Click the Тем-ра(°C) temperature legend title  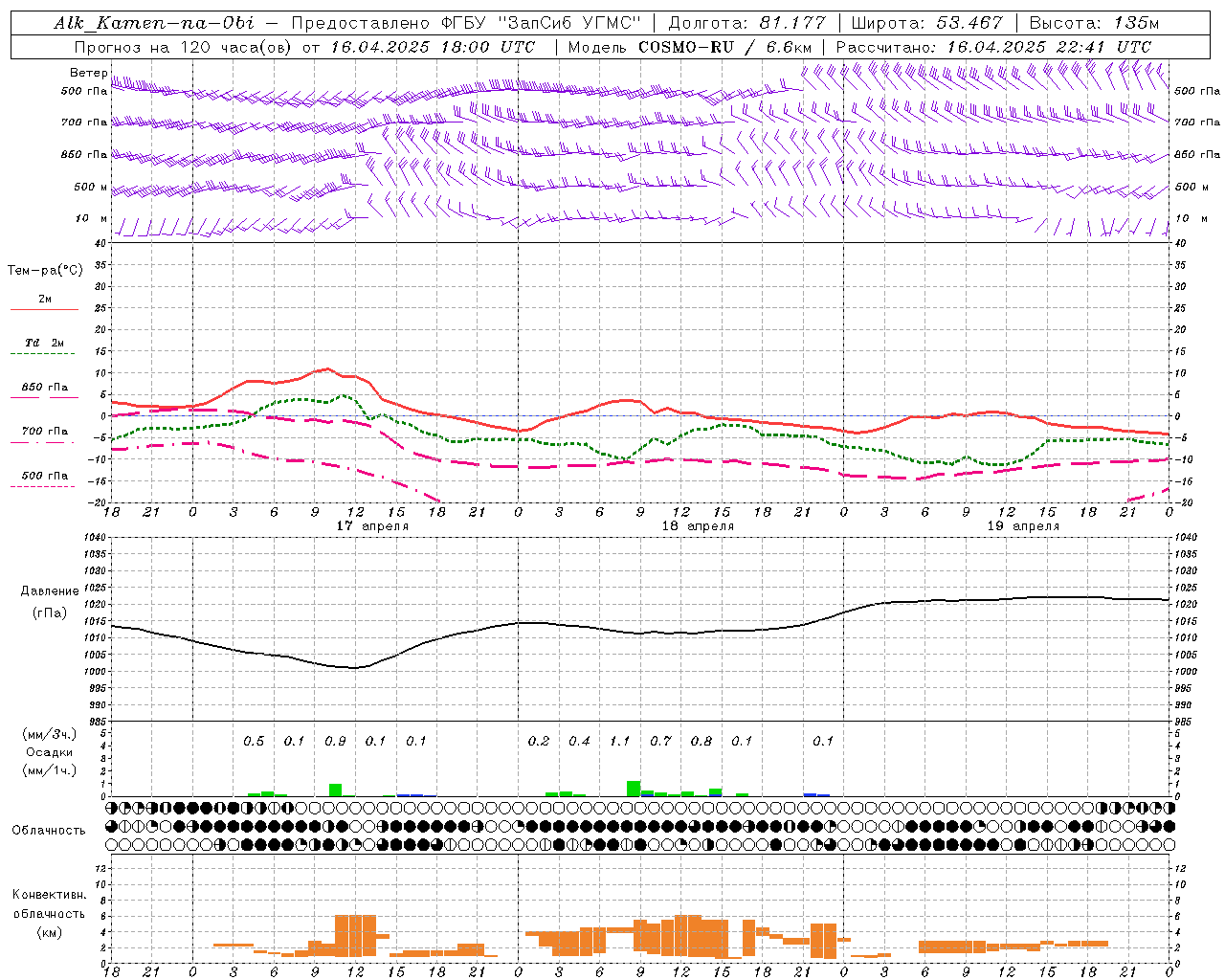pos(45,271)
